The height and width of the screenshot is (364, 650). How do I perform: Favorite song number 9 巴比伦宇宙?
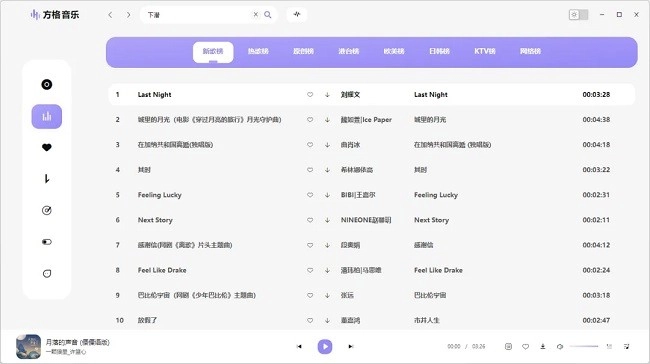click(x=310, y=296)
